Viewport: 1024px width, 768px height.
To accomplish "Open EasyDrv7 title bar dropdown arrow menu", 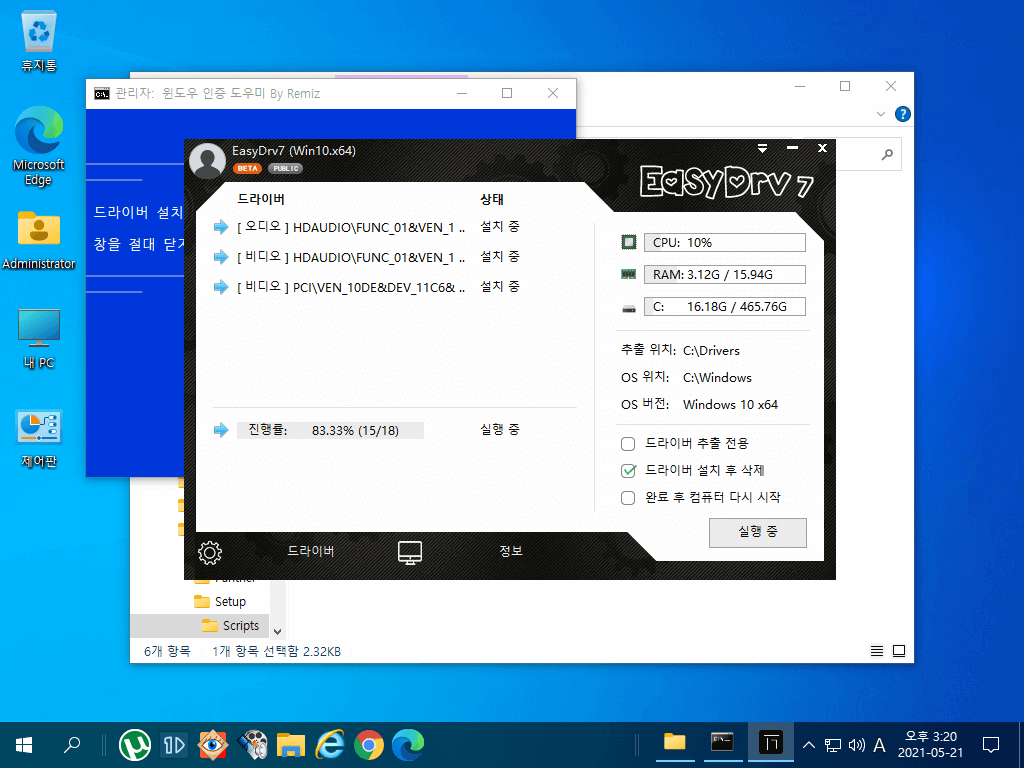I will [x=762, y=149].
